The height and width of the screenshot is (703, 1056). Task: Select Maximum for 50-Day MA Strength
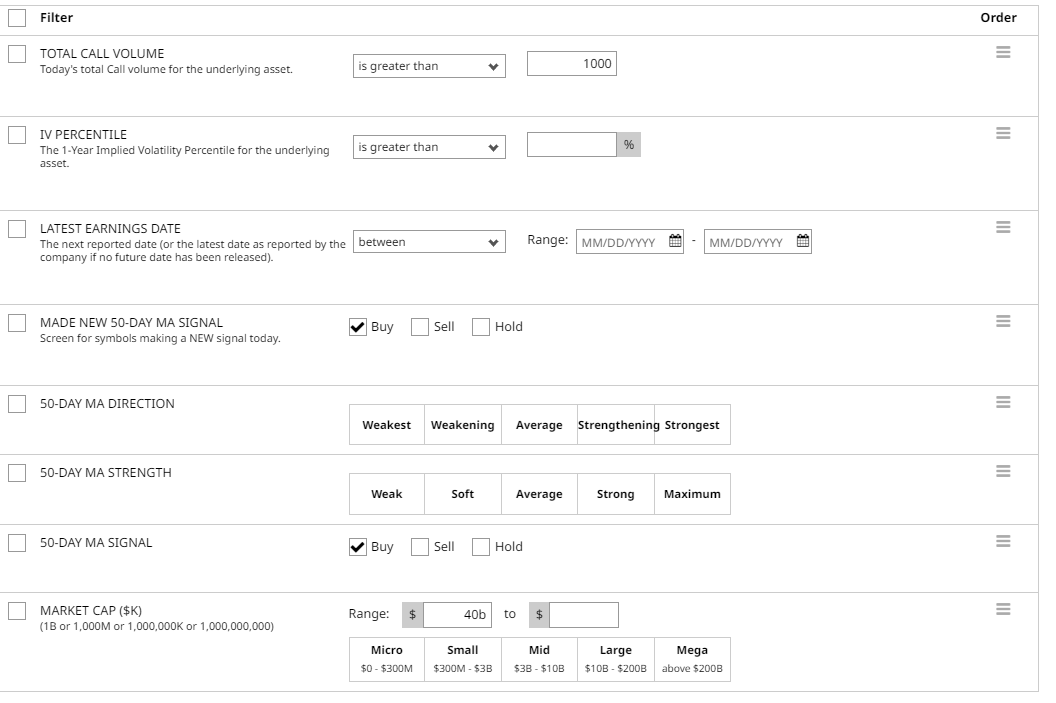[692, 493]
